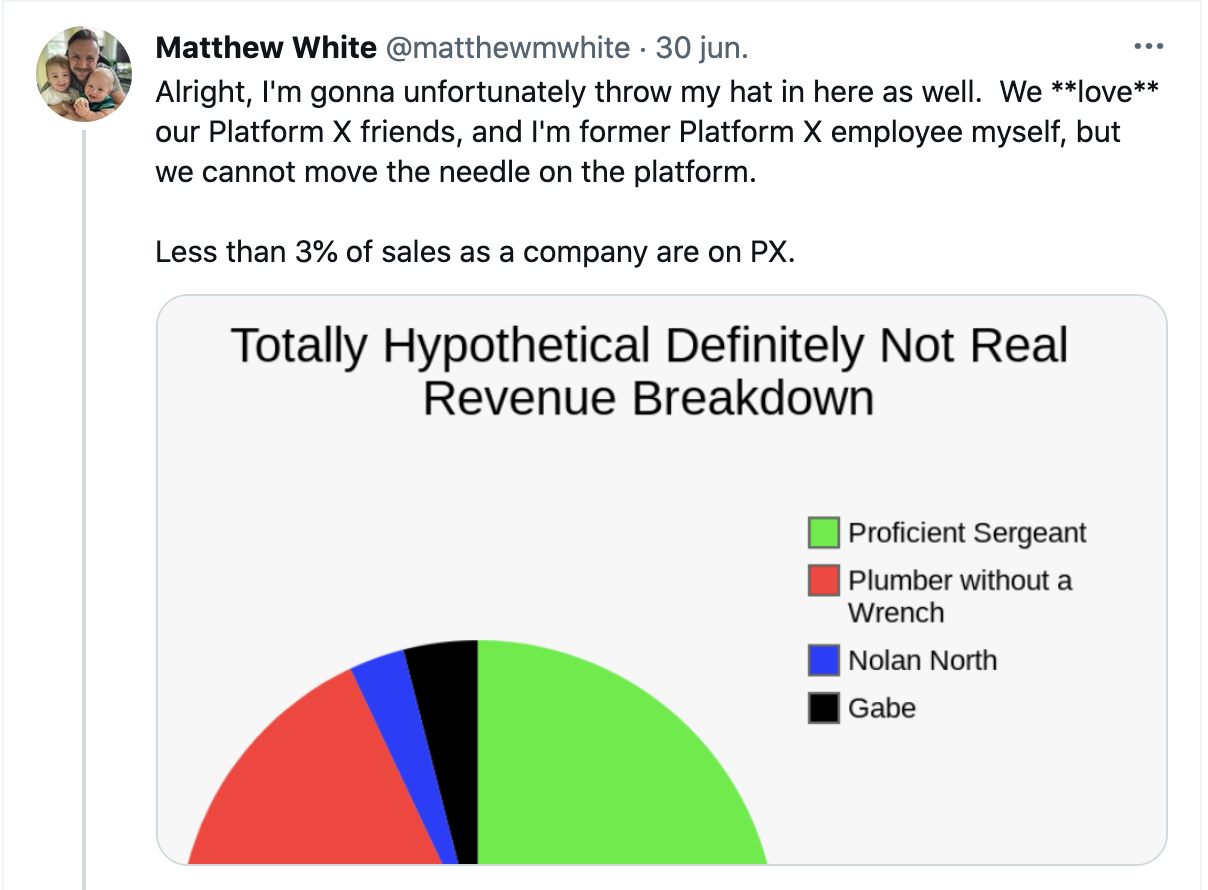1208x890 pixels.
Task: Click the red pie chart slice
Action: tap(320, 780)
